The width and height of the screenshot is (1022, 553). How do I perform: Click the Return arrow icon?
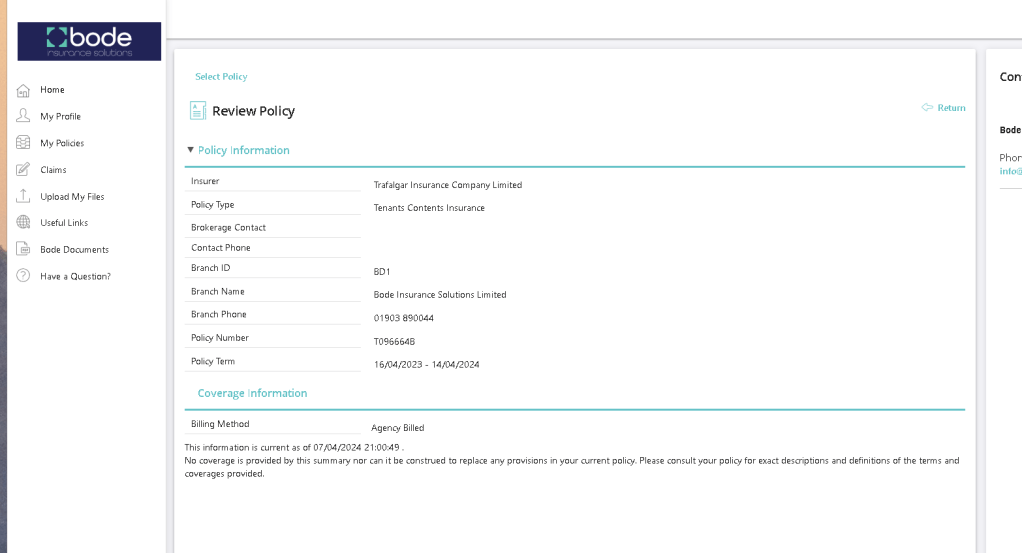click(x=927, y=108)
